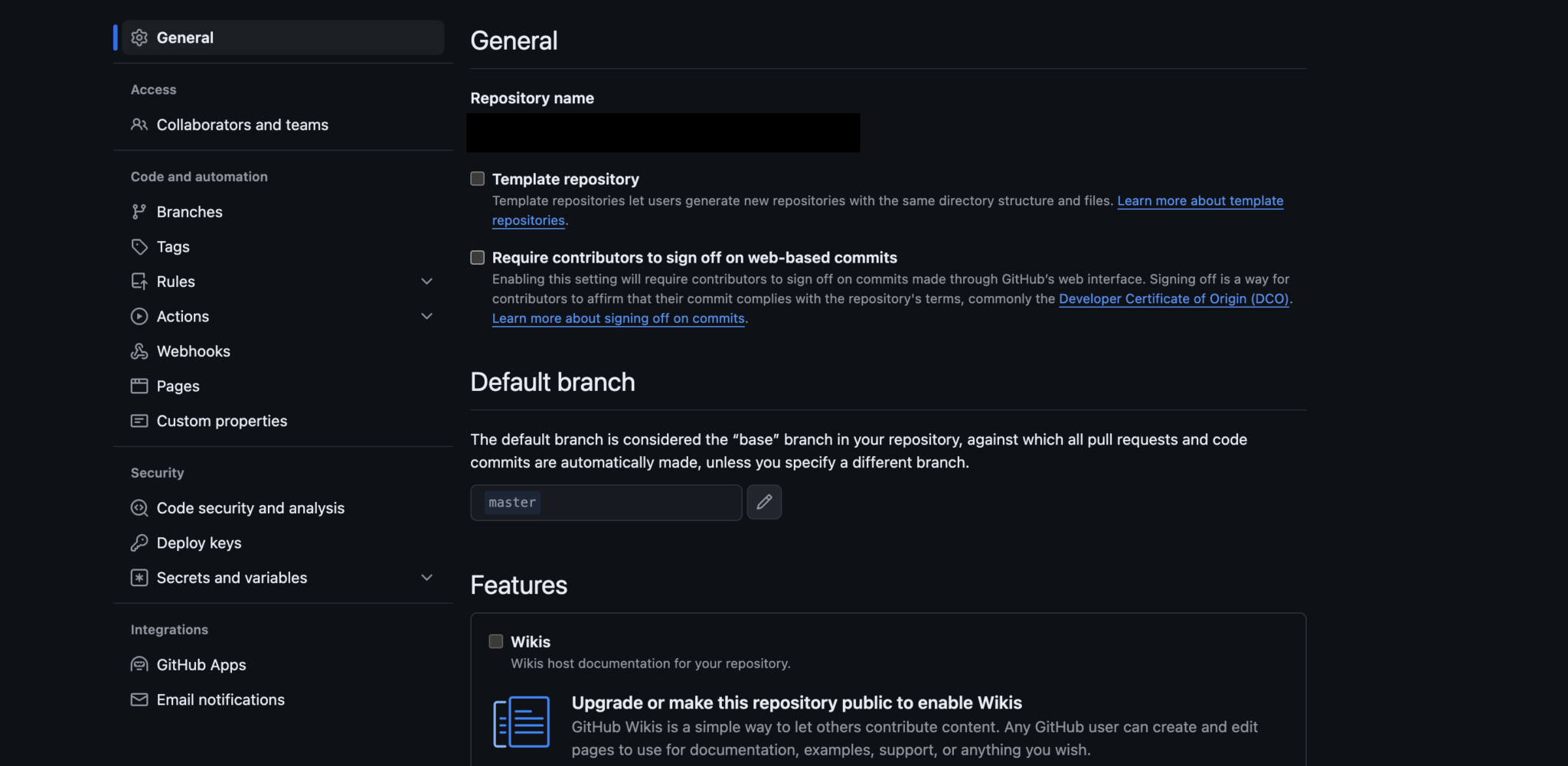Open link about template repositories

[1199, 200]
